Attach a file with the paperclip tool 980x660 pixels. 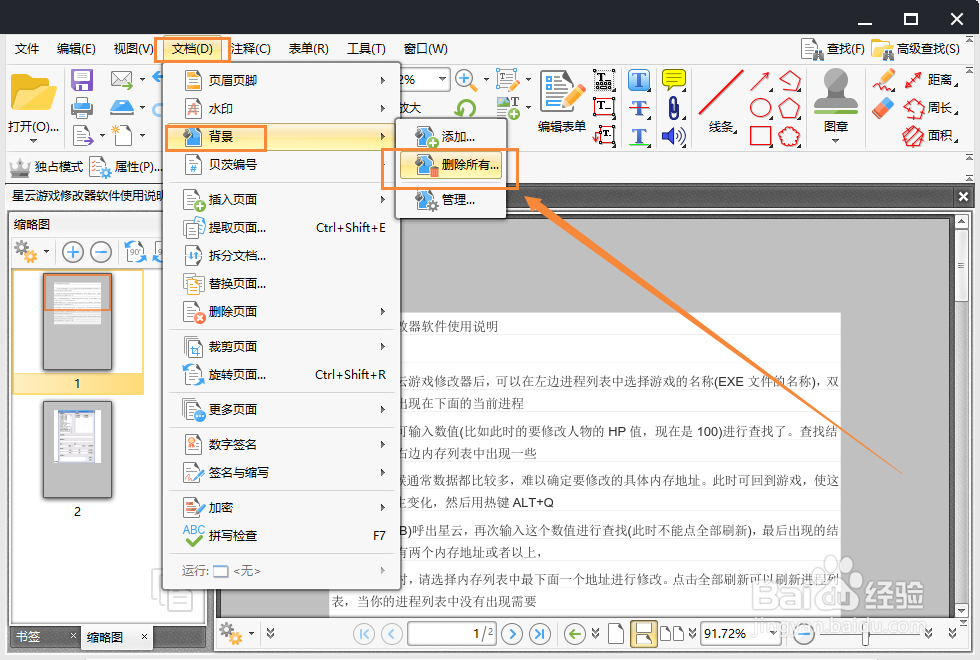(x=674, y=108)
